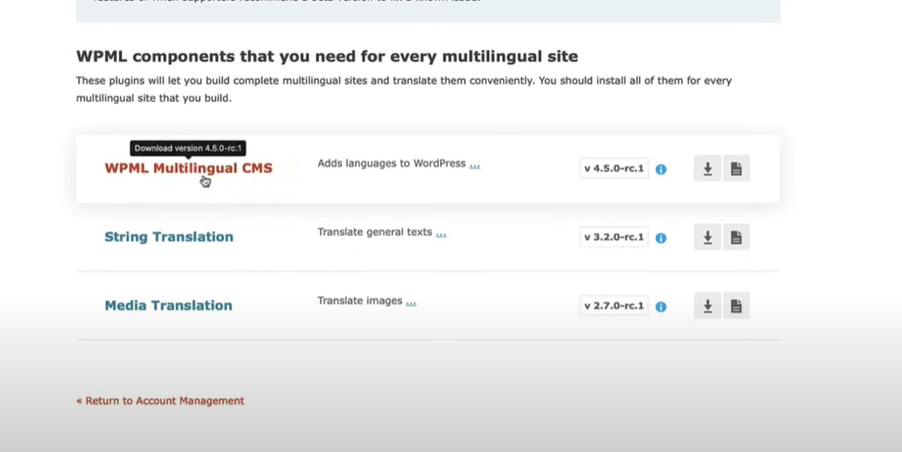Click 'Adds languages to WordPress' text
The height and width of the screenshot is (452, 902).
[x=392, y=163]
